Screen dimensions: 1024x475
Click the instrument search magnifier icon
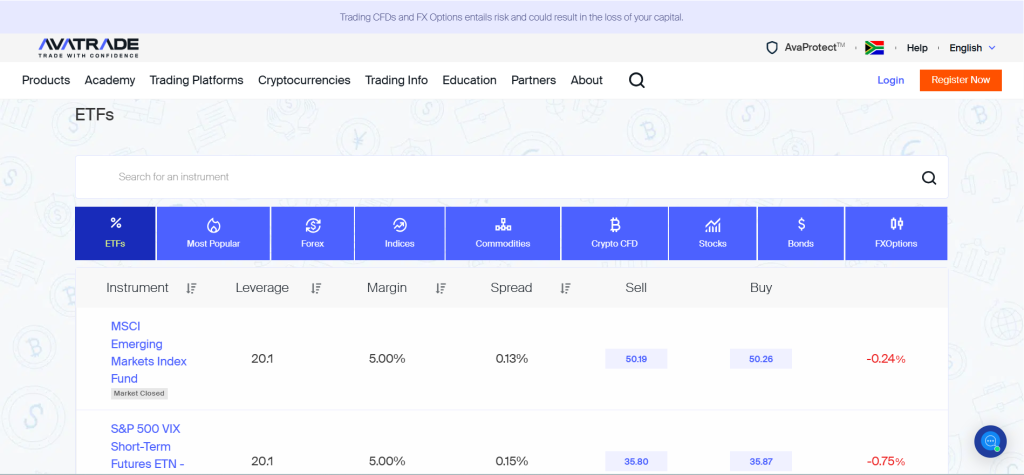coord(929,178)
